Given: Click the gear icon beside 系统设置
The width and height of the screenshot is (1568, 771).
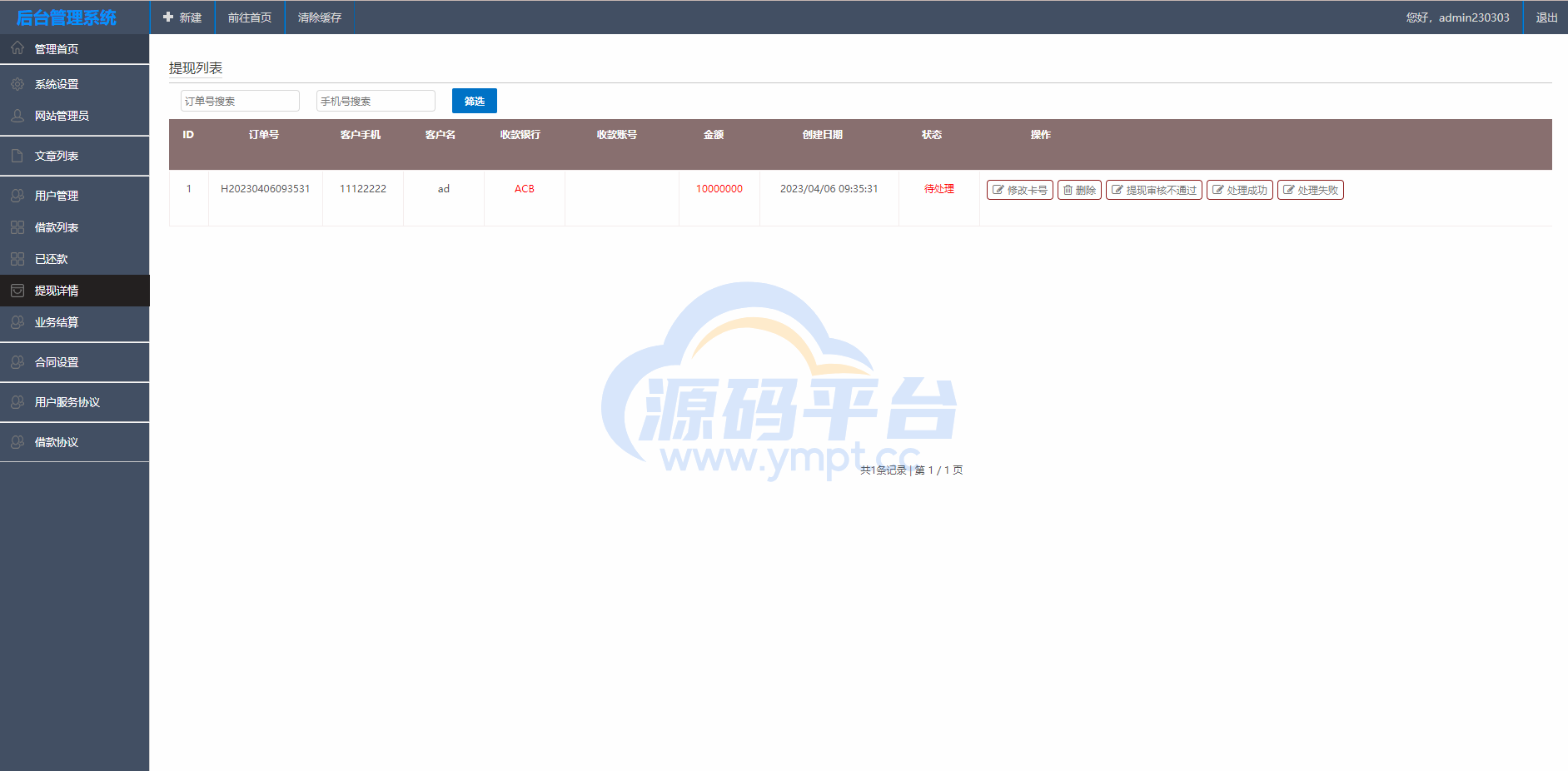Looking at the screenshot, I should 17,84.
